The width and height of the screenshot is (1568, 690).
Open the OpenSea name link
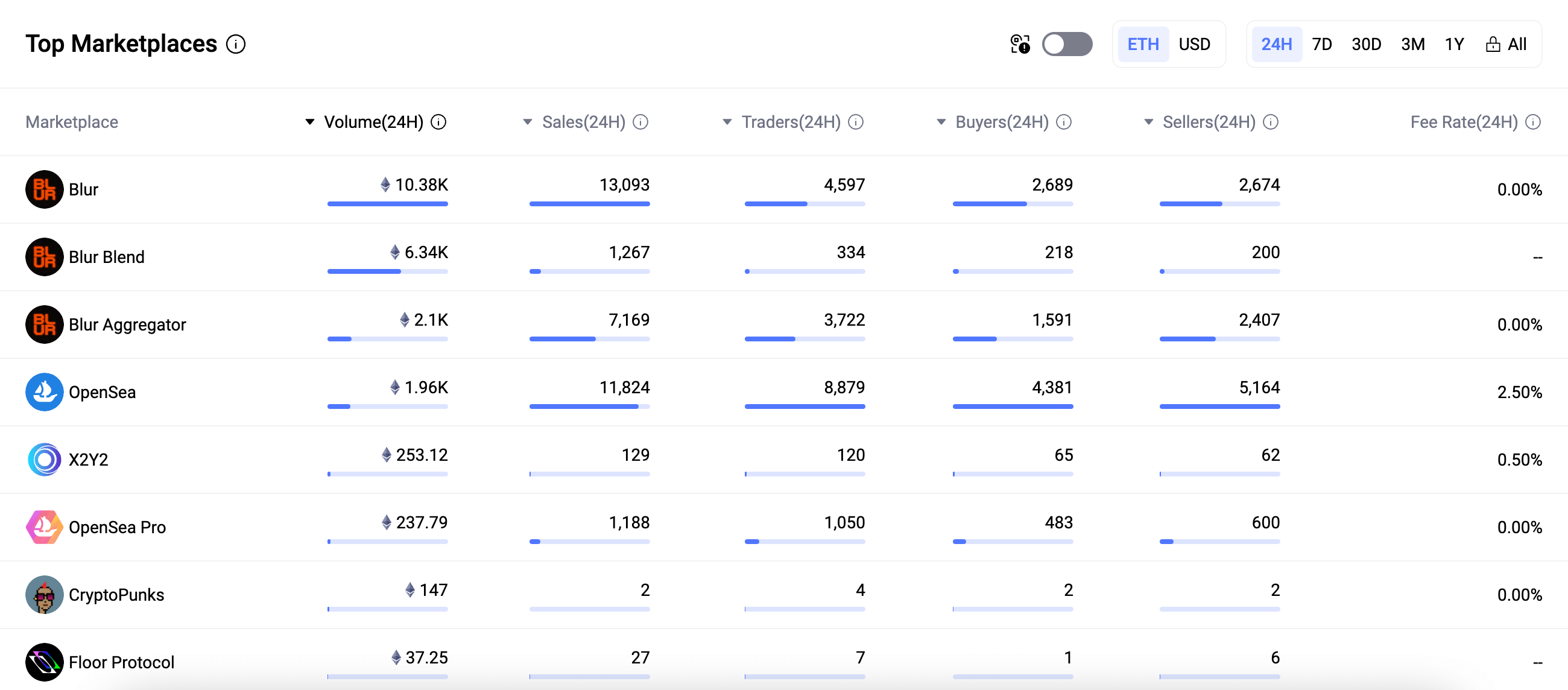103,392
